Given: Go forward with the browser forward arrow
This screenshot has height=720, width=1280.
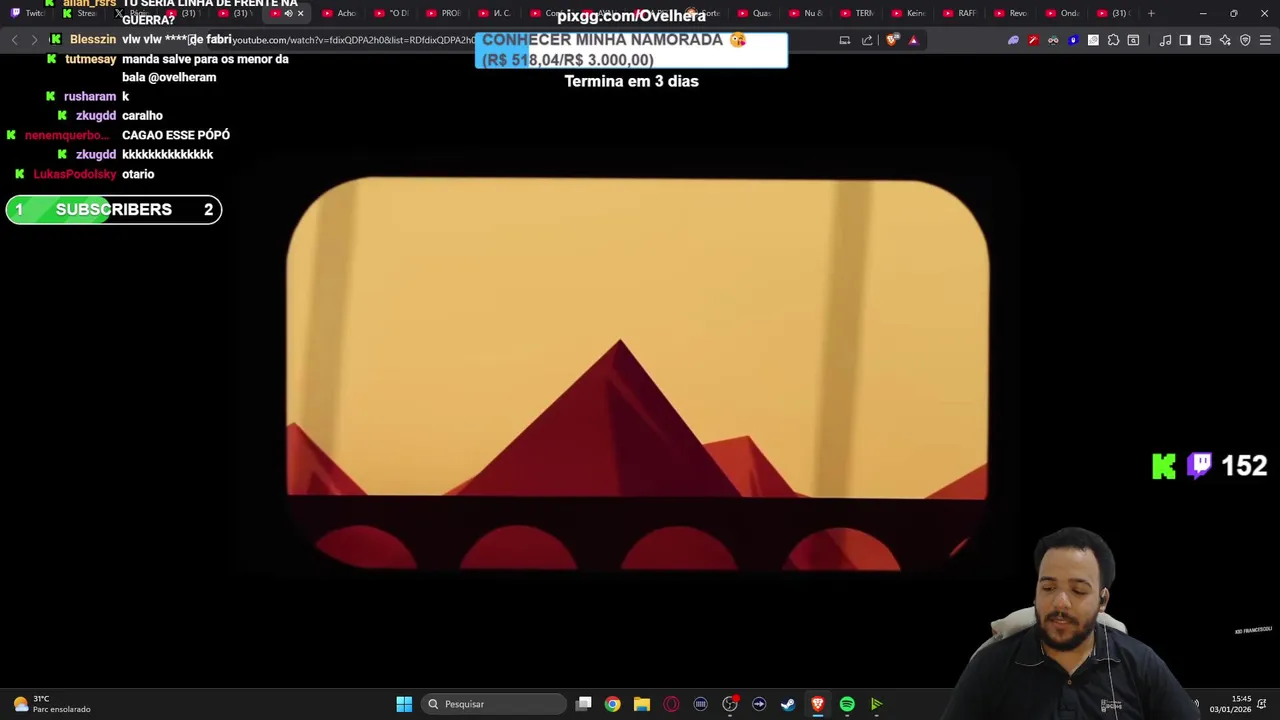Looking at the screenshot, I should tap(34, 40).
